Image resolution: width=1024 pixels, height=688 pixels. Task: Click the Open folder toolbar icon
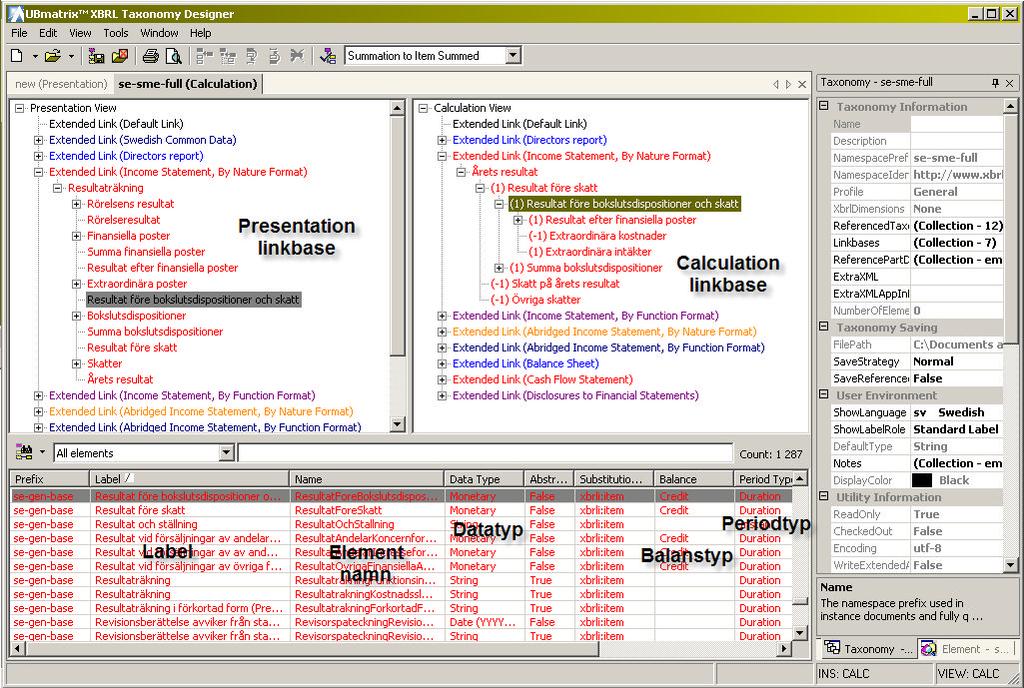52,56
